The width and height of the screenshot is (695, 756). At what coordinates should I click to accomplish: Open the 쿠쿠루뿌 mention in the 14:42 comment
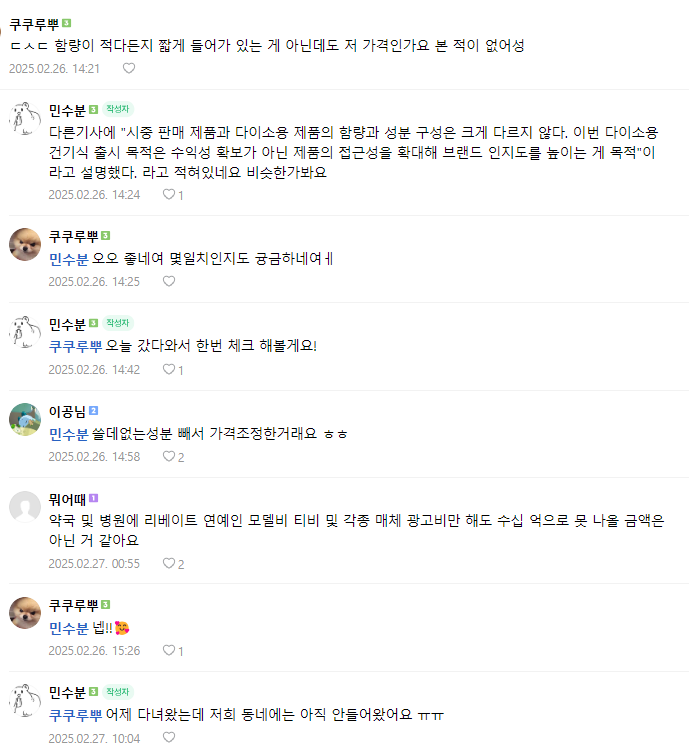[76, 346]
